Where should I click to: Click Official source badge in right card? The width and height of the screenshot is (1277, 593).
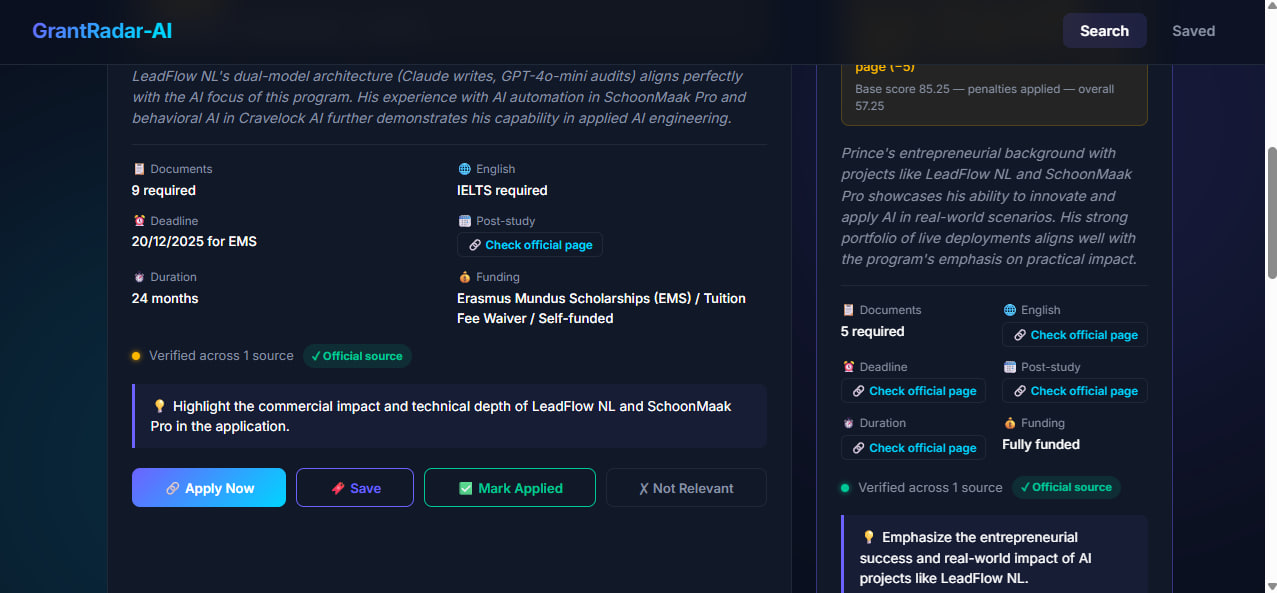[1066, 487]
